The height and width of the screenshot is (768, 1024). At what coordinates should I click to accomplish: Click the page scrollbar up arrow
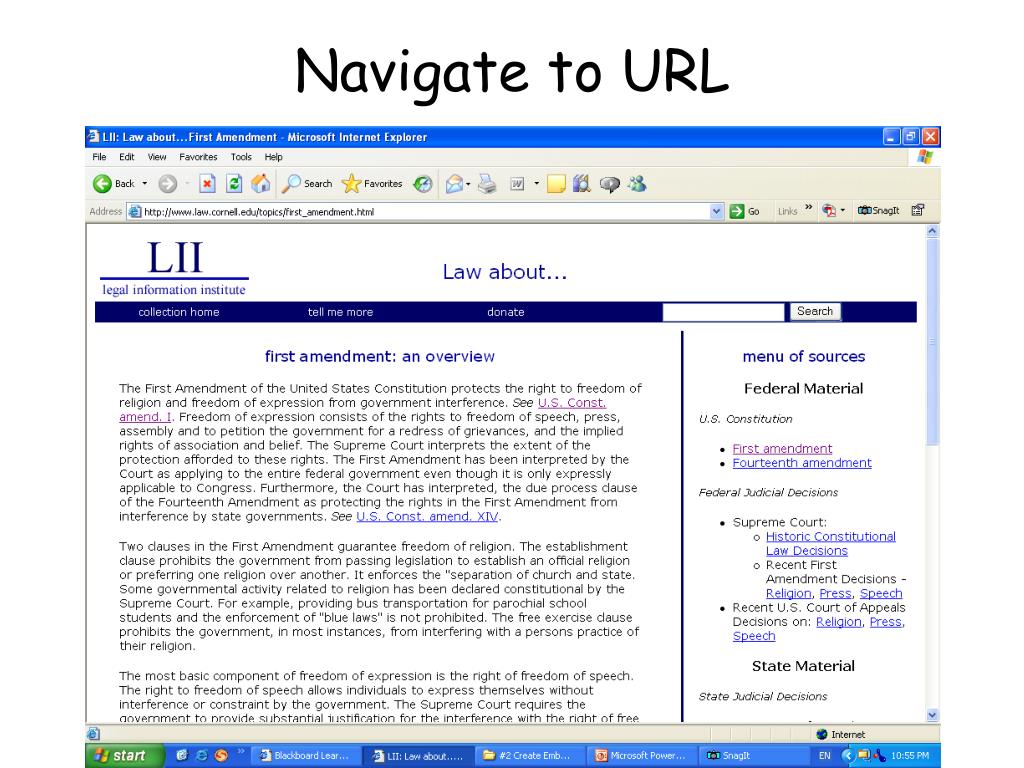(933, 231)
